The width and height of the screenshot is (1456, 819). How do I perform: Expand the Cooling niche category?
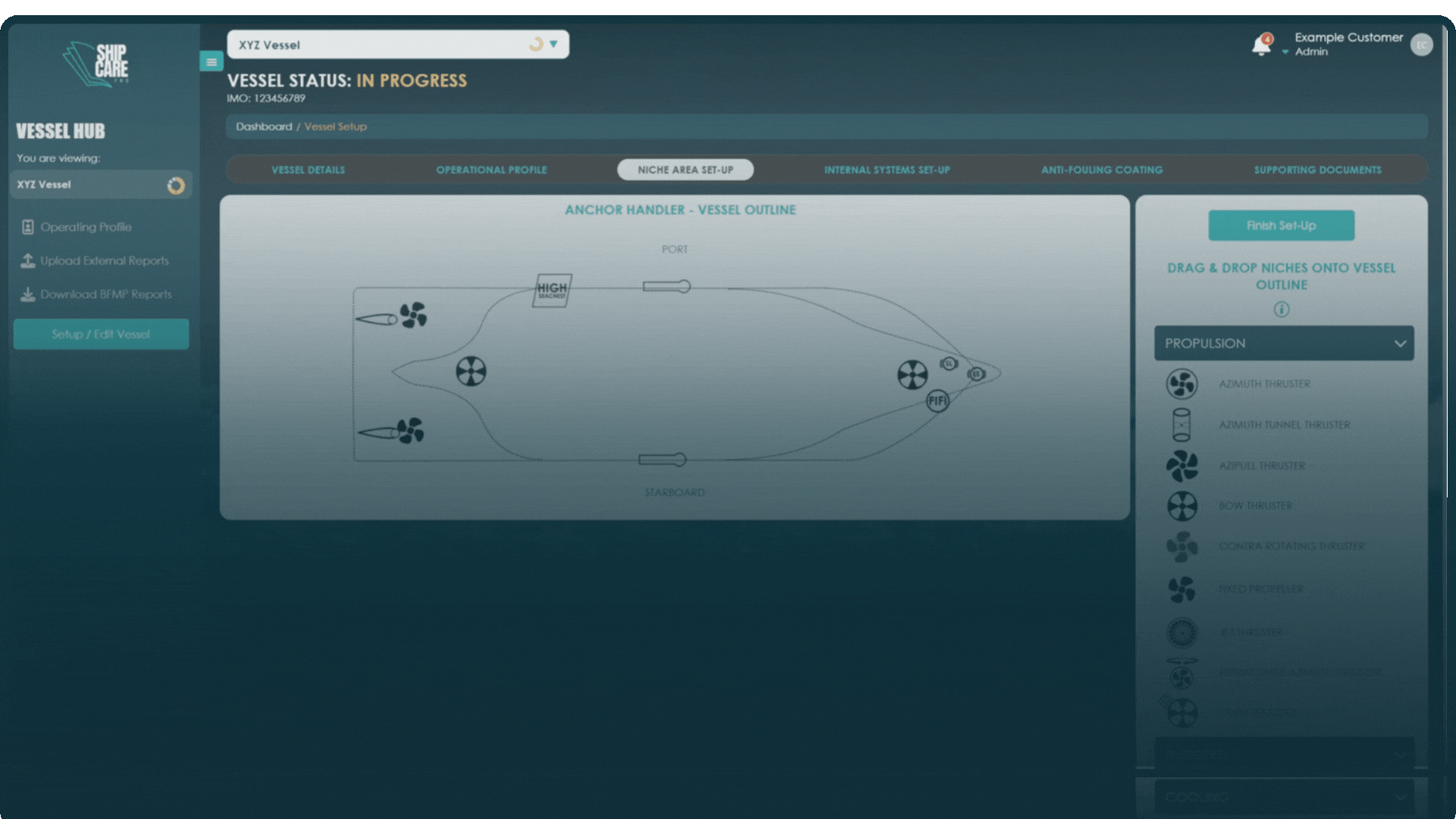coord(1283,797)
